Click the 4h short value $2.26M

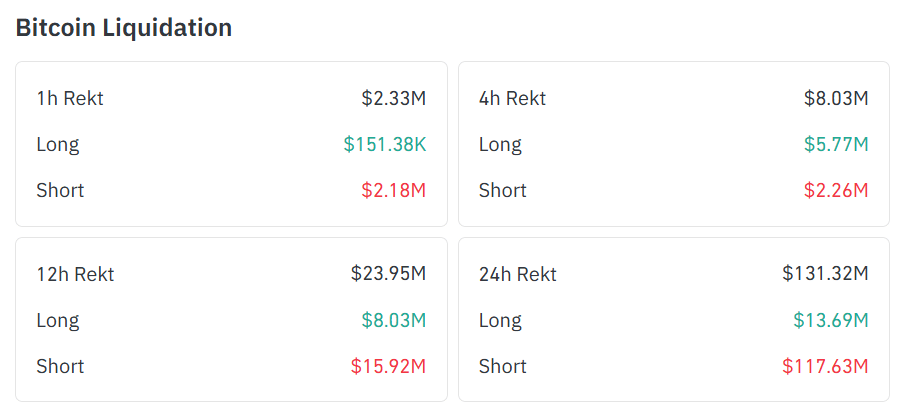click(x=836, y=190)
